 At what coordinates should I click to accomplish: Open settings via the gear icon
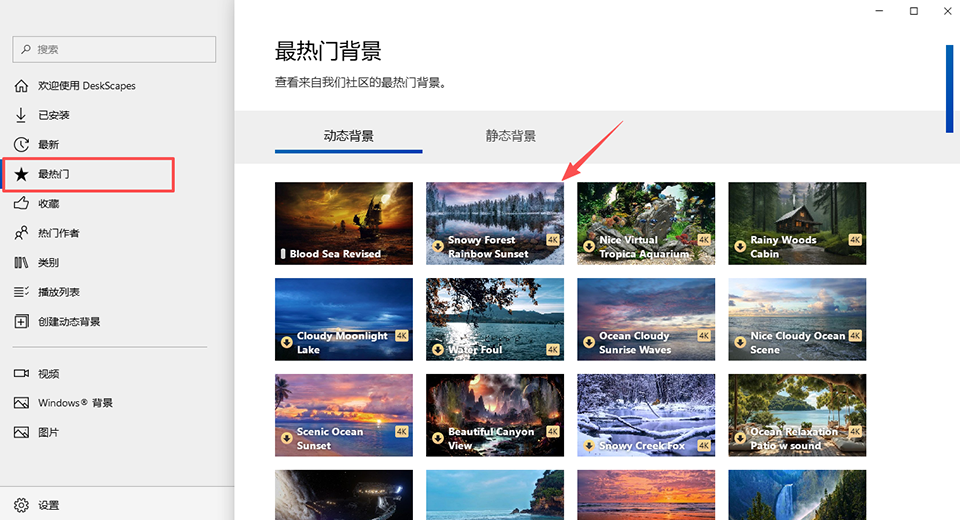click(x=21, y=505)
